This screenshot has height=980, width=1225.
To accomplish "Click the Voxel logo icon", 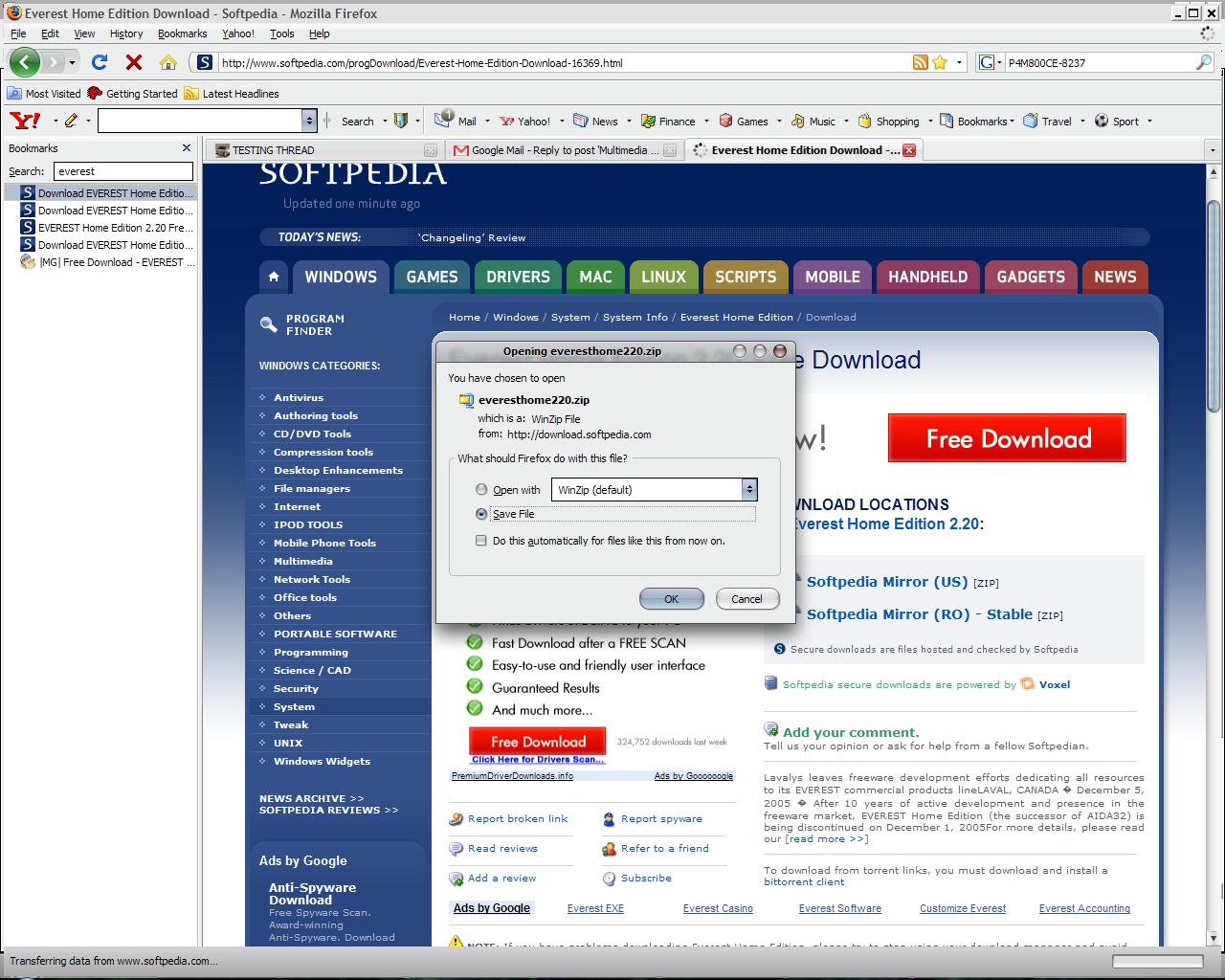I will (1028, 684).
